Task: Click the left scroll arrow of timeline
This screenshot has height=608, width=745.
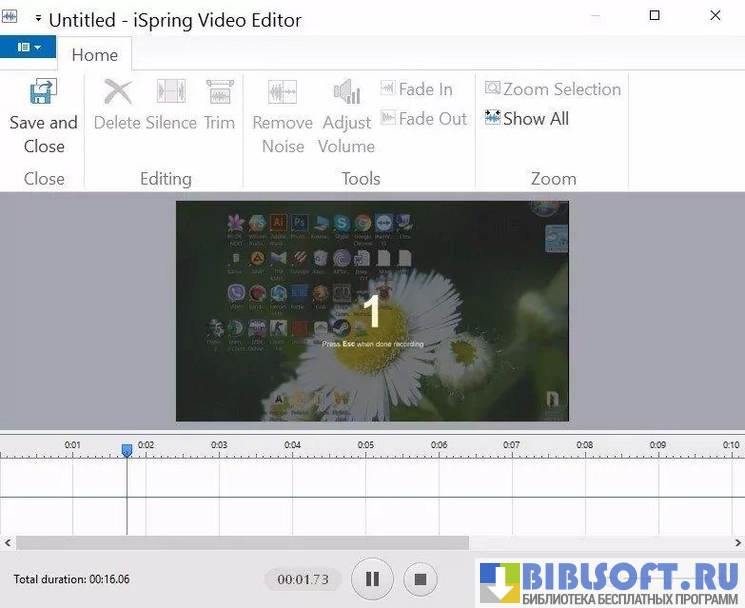Action: 8,542
